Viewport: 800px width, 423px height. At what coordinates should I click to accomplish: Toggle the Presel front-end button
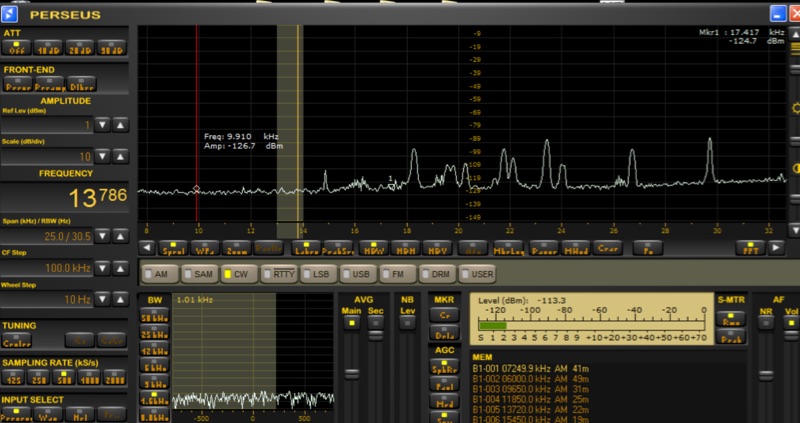point(18,84)
